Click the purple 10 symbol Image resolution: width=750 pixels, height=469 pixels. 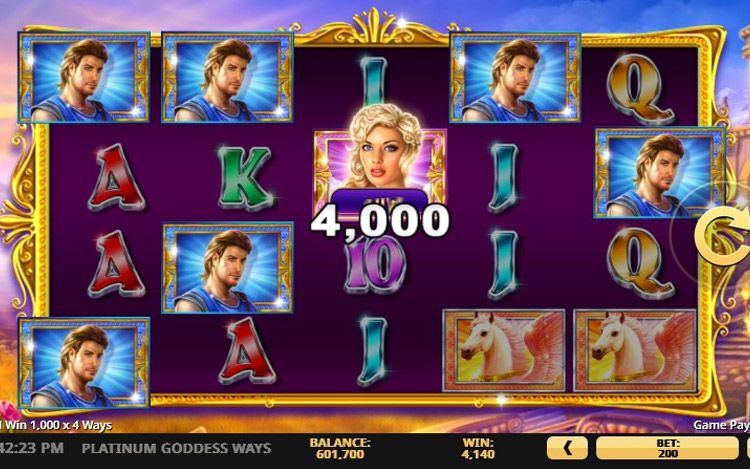click(375, 265)
